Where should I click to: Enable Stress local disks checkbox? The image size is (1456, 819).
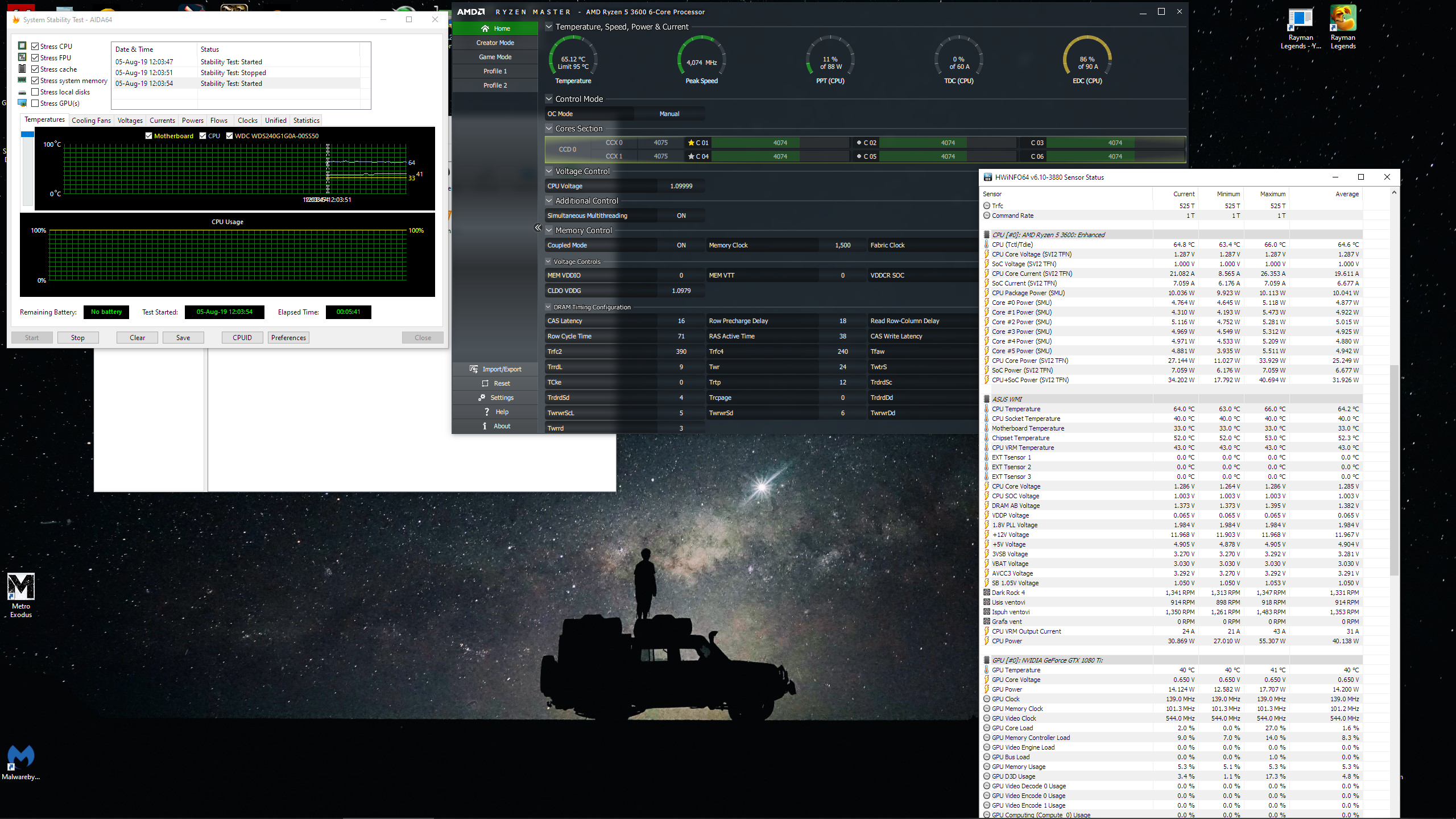[35, 92]
